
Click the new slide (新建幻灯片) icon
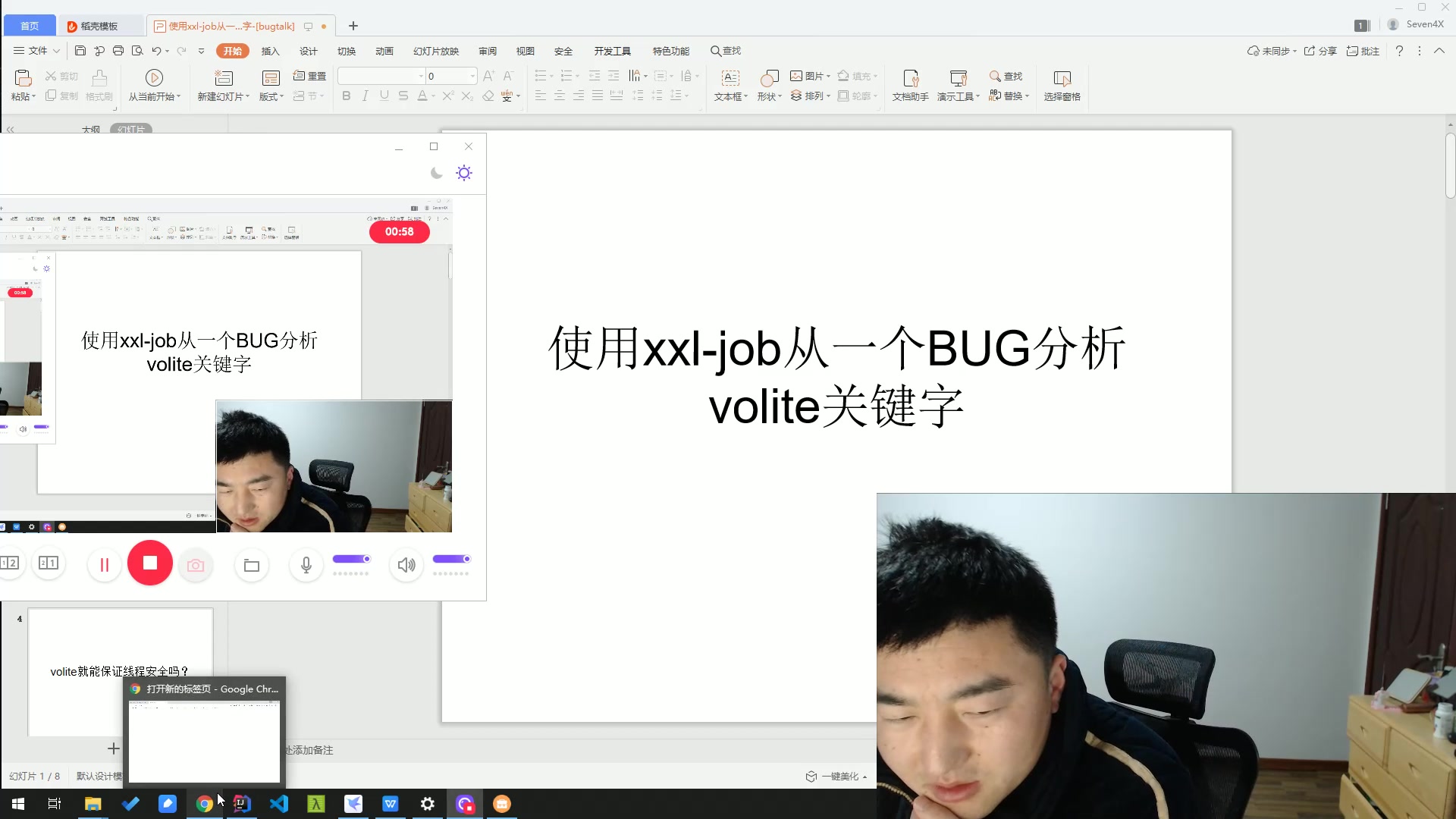224,78
